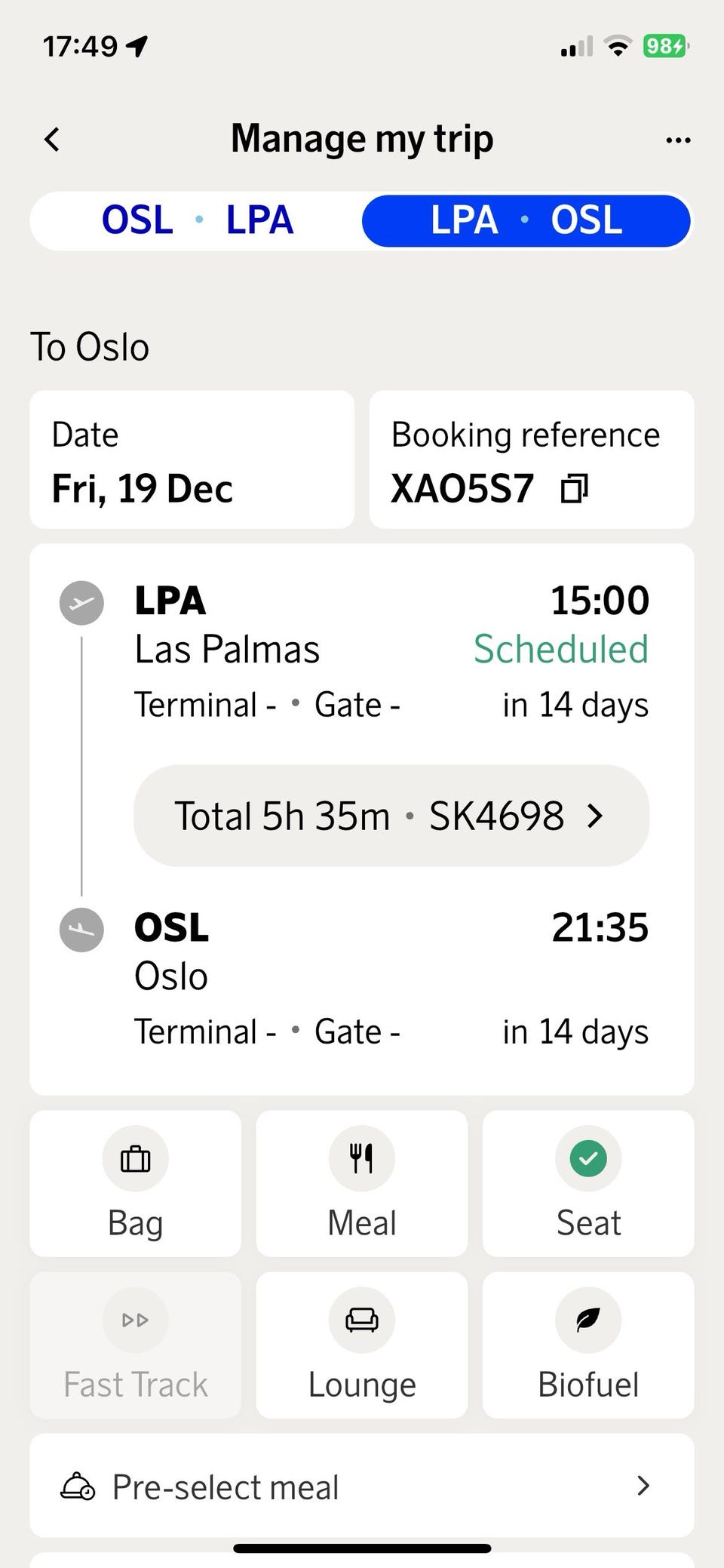The width and height of the screenshot is (724, 1568).
Task: Open the Pre-select meal option
Action: (226, 1487)
